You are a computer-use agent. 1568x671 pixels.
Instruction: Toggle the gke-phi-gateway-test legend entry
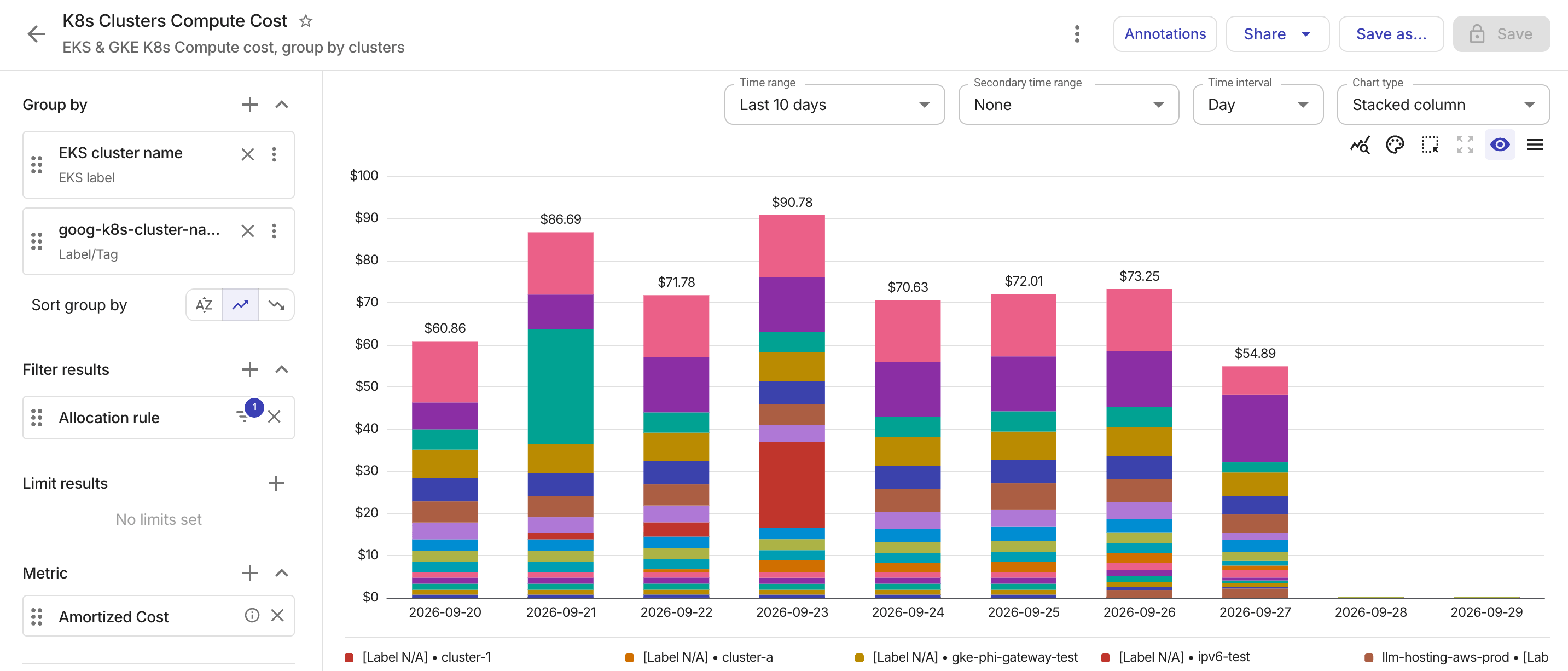pyautogui.click(x=967, y=658)
